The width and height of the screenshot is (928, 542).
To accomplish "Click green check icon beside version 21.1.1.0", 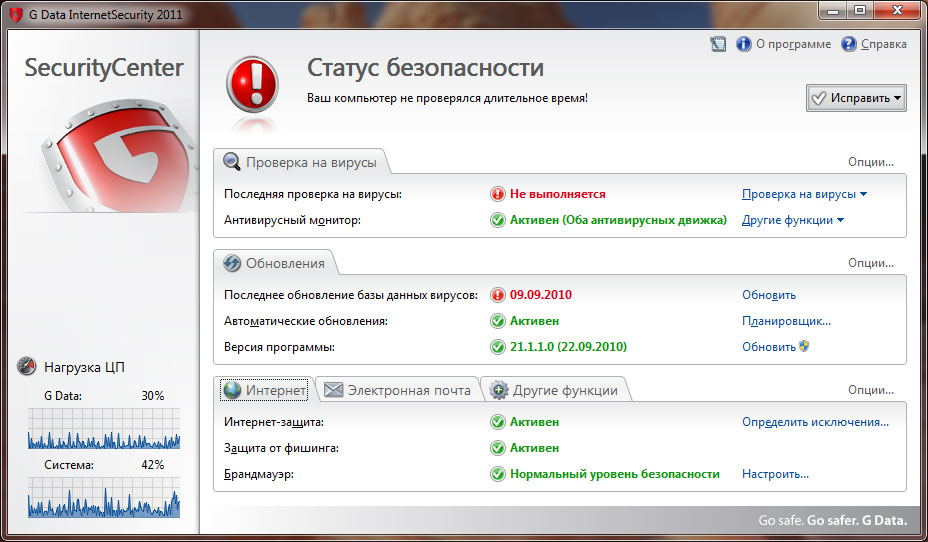I will pyautogui.click(x=498, y=347).
